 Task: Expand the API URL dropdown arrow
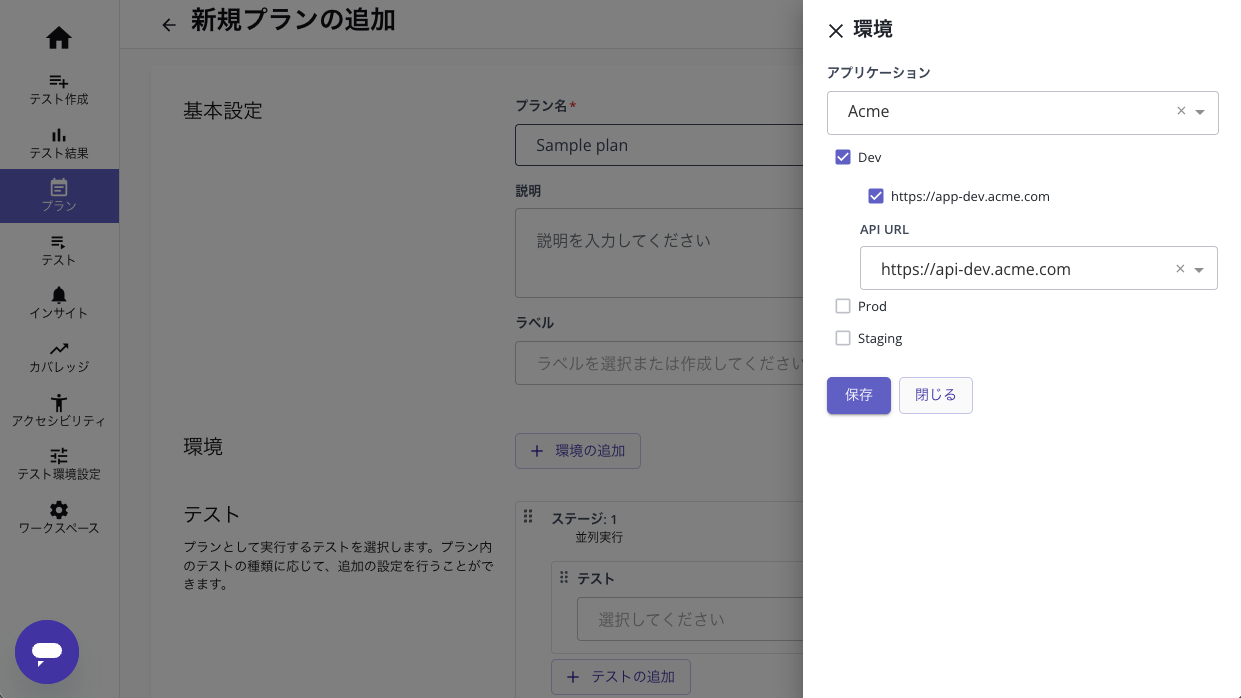[1199, 270]
